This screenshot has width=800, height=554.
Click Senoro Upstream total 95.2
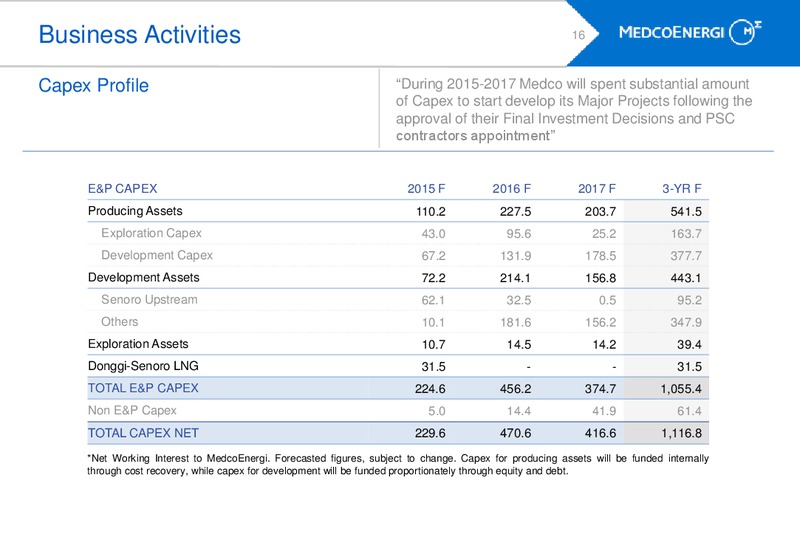pyautogui.click(x=689, y=300)
